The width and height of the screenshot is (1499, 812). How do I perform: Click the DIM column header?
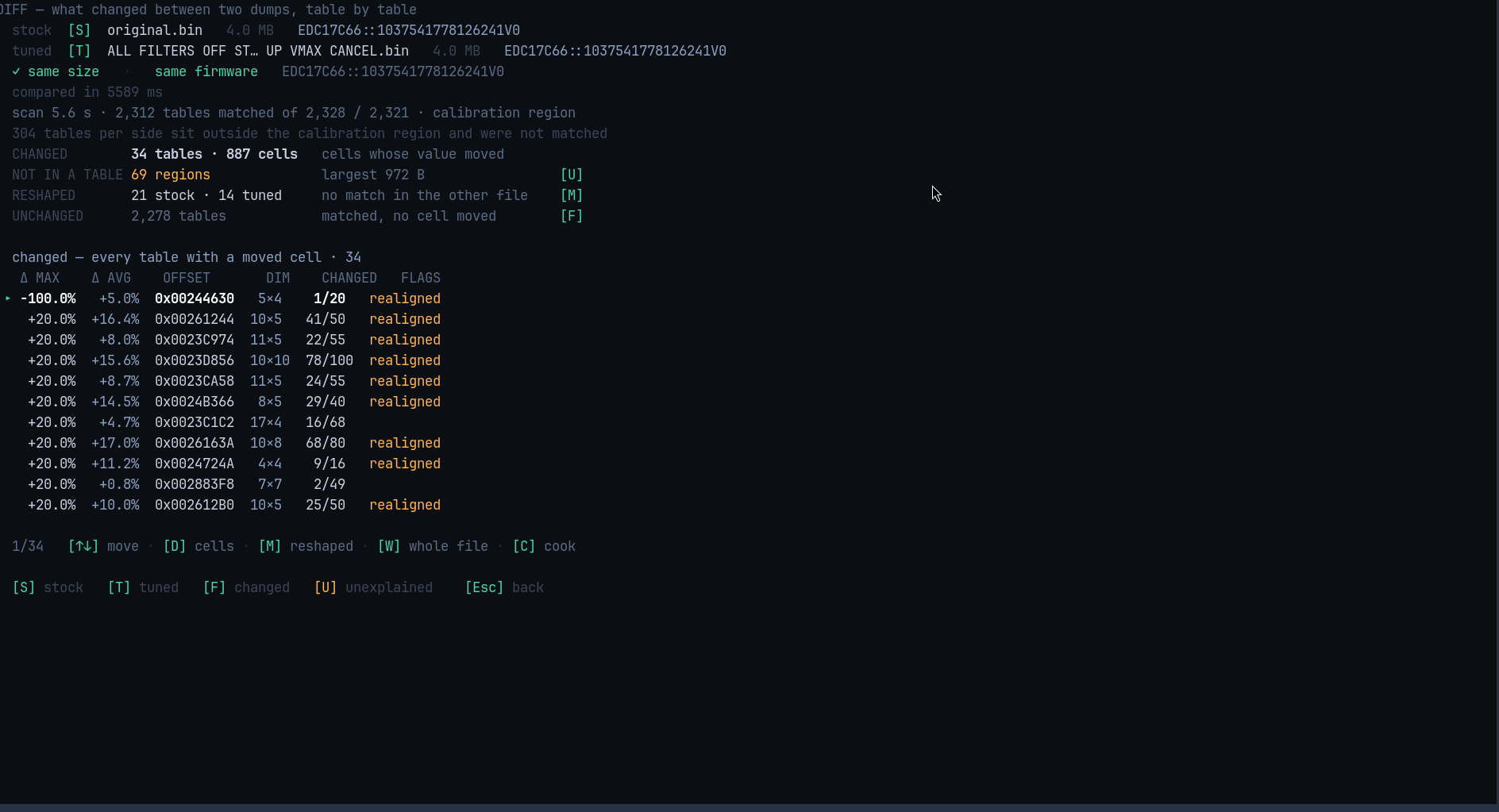pyautogui.click(x=278, y=278)
